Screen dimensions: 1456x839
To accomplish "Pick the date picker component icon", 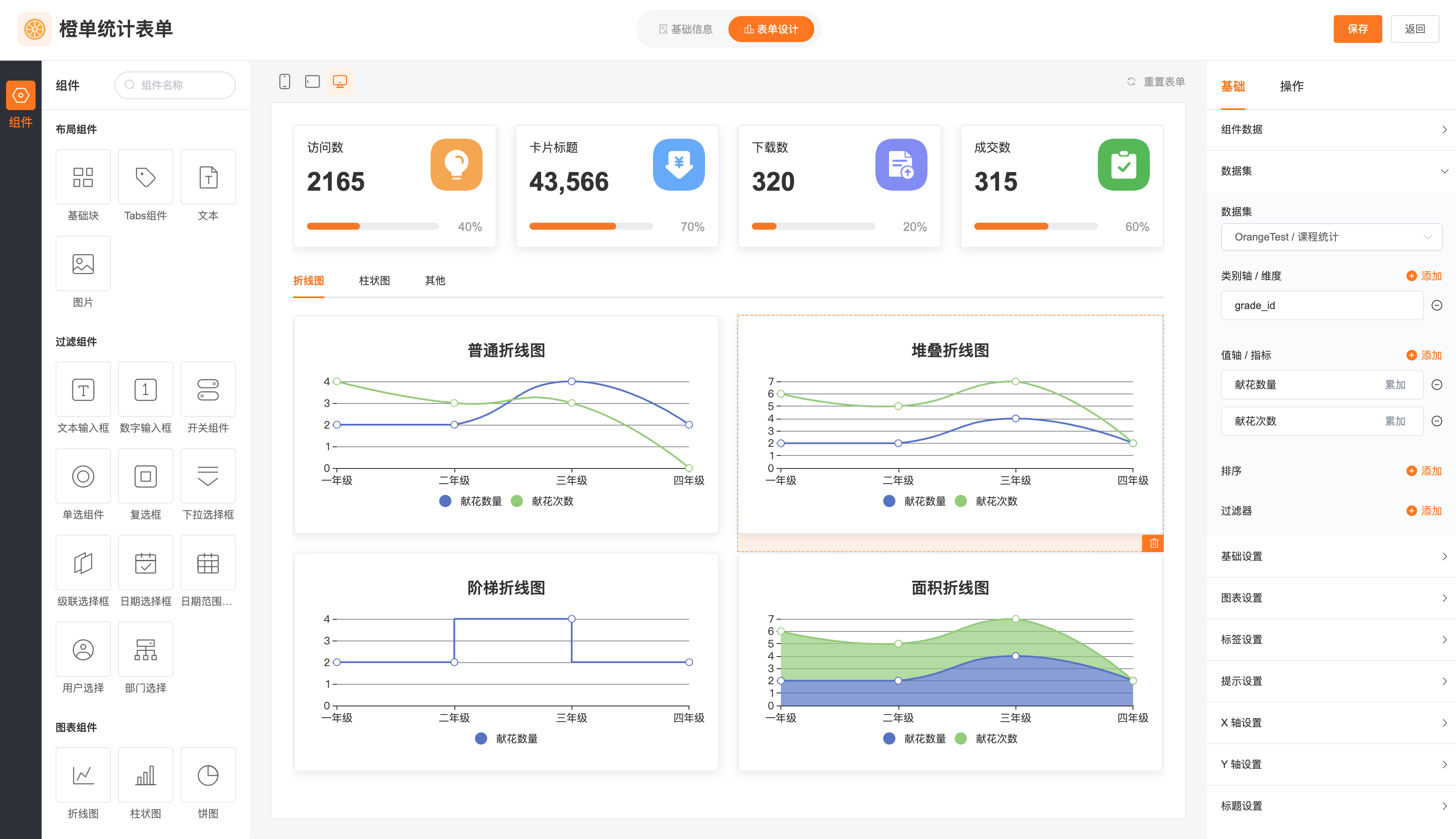I will pos(145,563).
